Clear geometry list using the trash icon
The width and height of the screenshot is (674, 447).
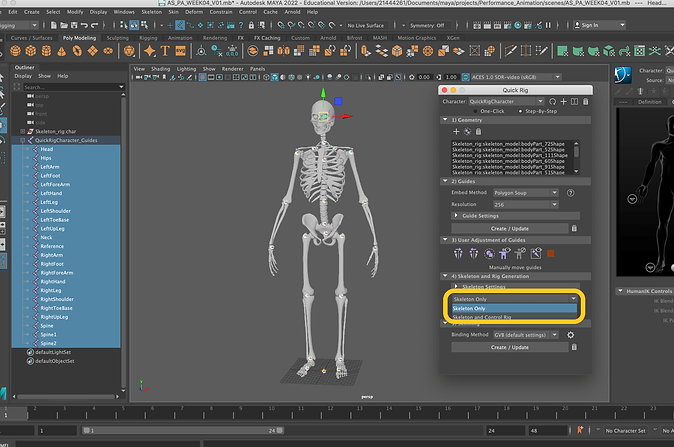click(478, 132)
